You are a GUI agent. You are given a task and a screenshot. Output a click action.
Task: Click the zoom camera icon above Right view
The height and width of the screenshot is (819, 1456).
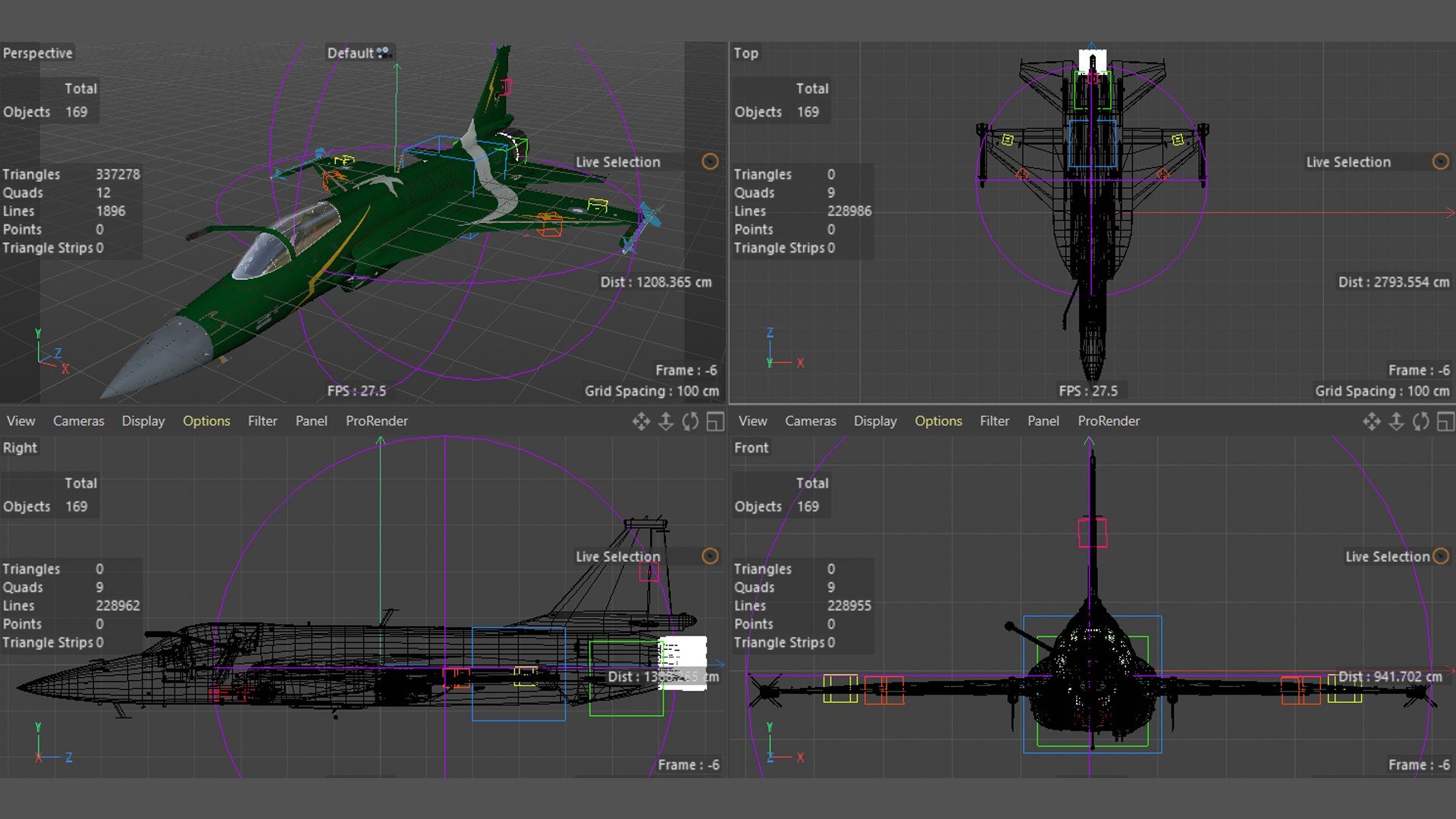[666, 422]
